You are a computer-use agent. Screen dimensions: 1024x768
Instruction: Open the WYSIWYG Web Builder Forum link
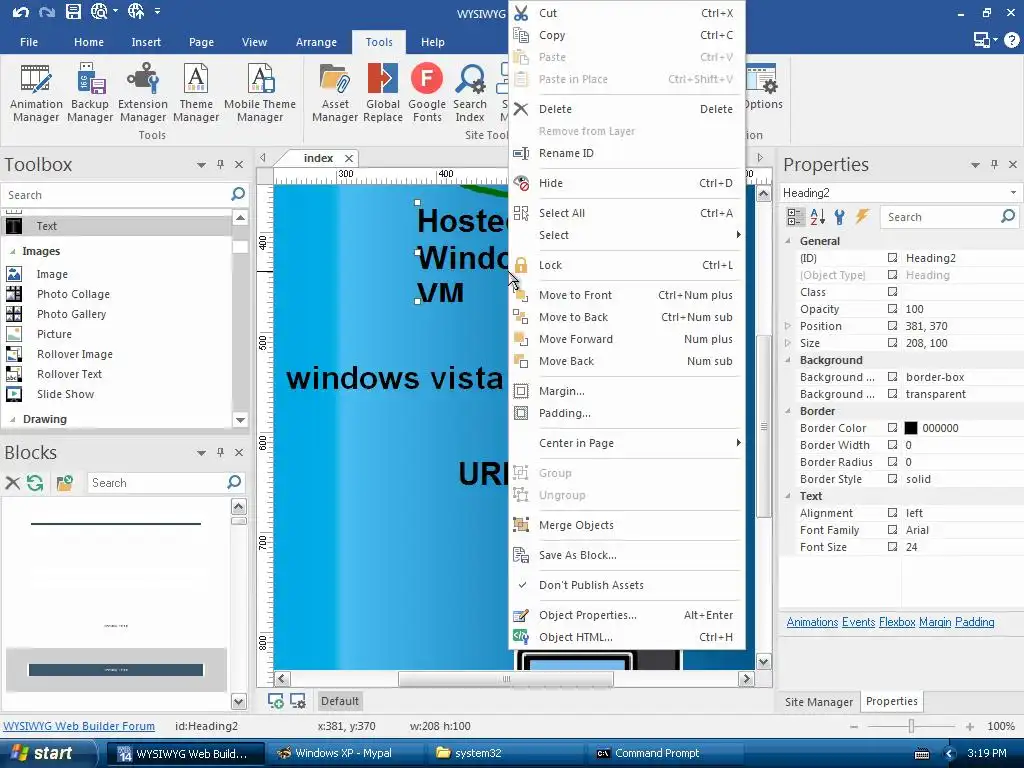click(79, 726)
